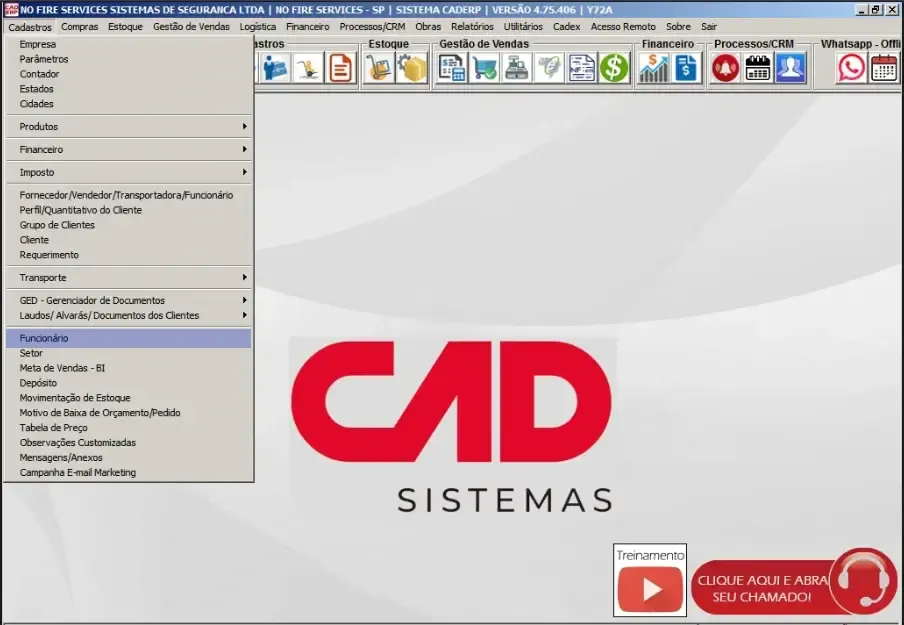Open the invoice calculator icon in Gestão de Vendas

click(x=452, y=68)
